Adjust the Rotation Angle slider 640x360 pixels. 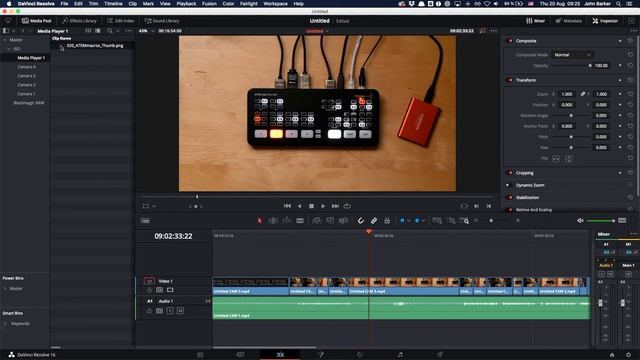pyautogui.click(x=571, y=116)
